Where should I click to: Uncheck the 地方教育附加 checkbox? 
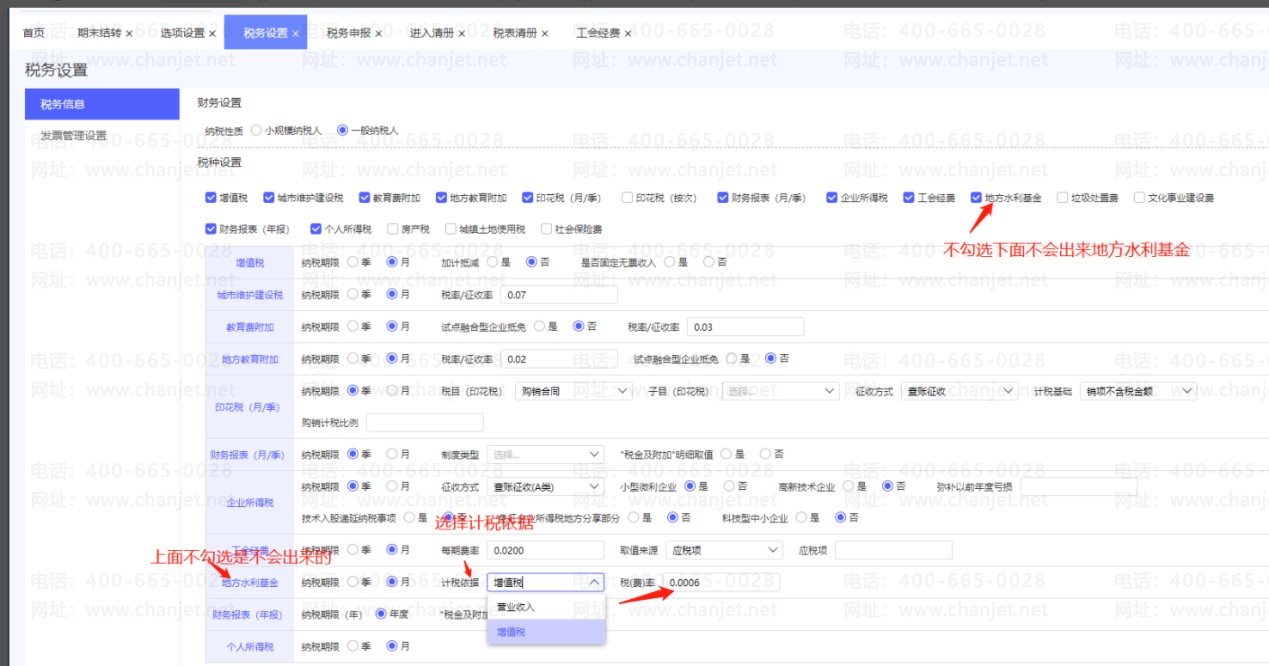[x=441, y=198]
